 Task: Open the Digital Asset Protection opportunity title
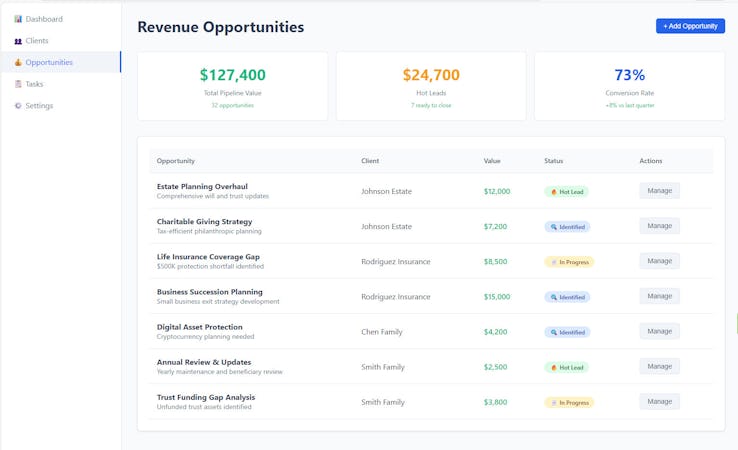(x=199, y=327)
